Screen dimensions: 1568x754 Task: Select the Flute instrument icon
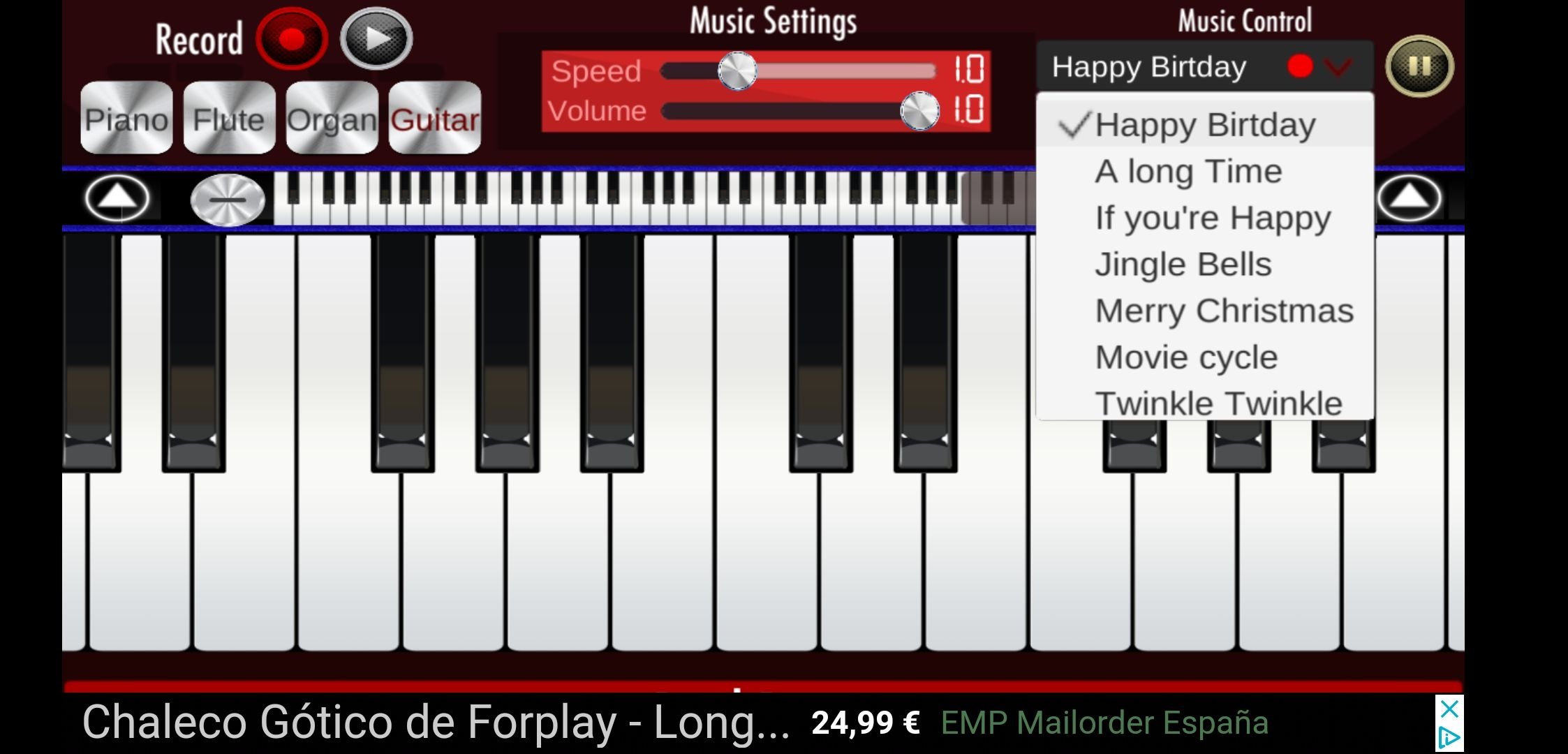228,119
